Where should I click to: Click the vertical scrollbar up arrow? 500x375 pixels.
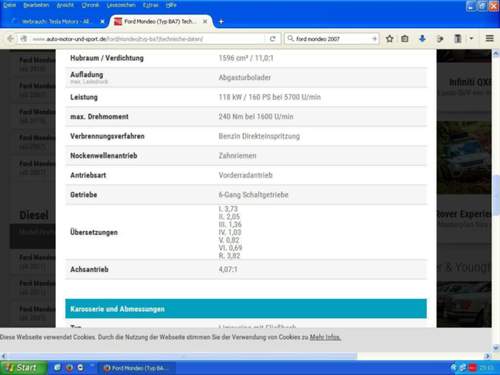[x=496, y=53]
